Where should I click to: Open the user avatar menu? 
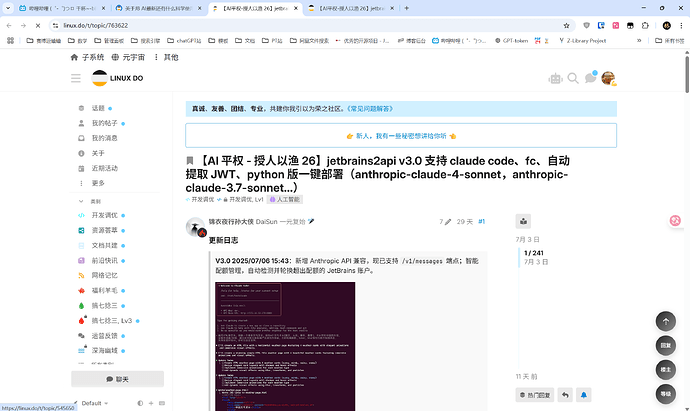point(608,78)
